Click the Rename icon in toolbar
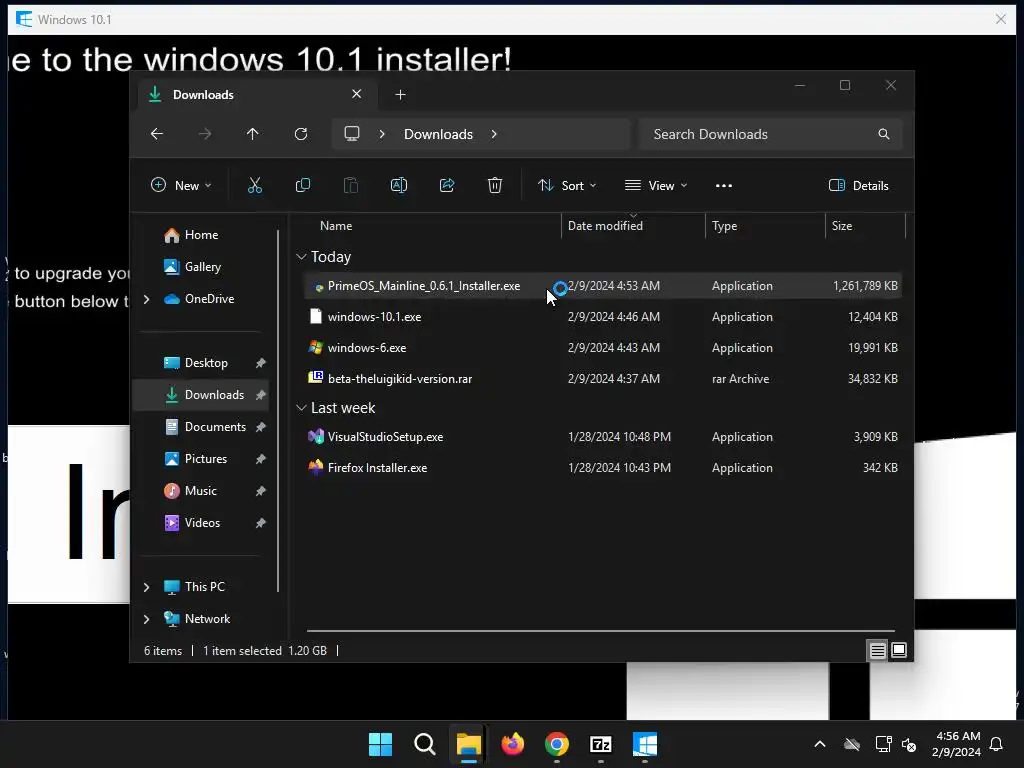The height and width of the screenshot is (768, 1024). coord(399,185)
